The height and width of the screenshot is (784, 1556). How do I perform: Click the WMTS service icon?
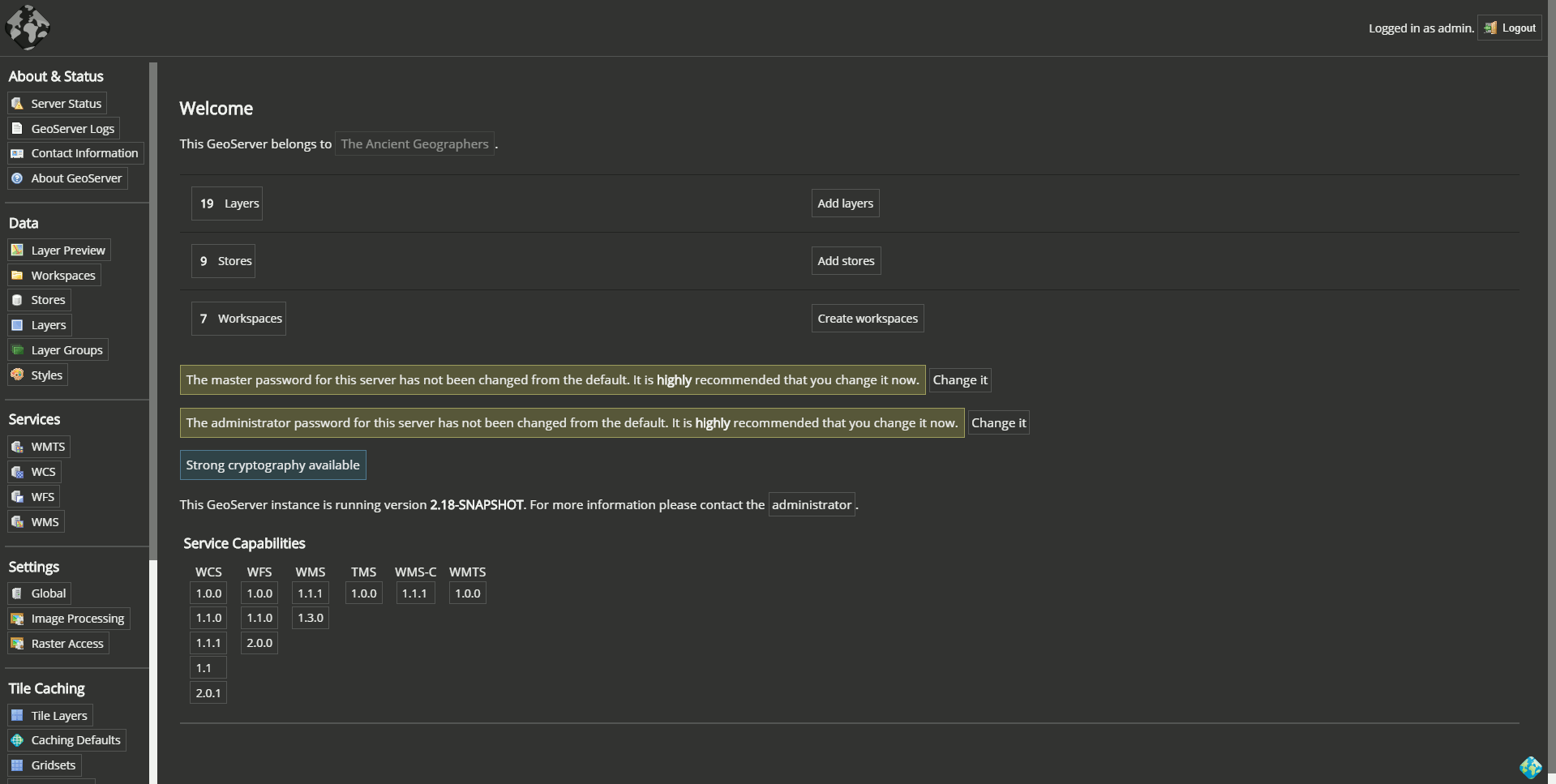point(17,447)
